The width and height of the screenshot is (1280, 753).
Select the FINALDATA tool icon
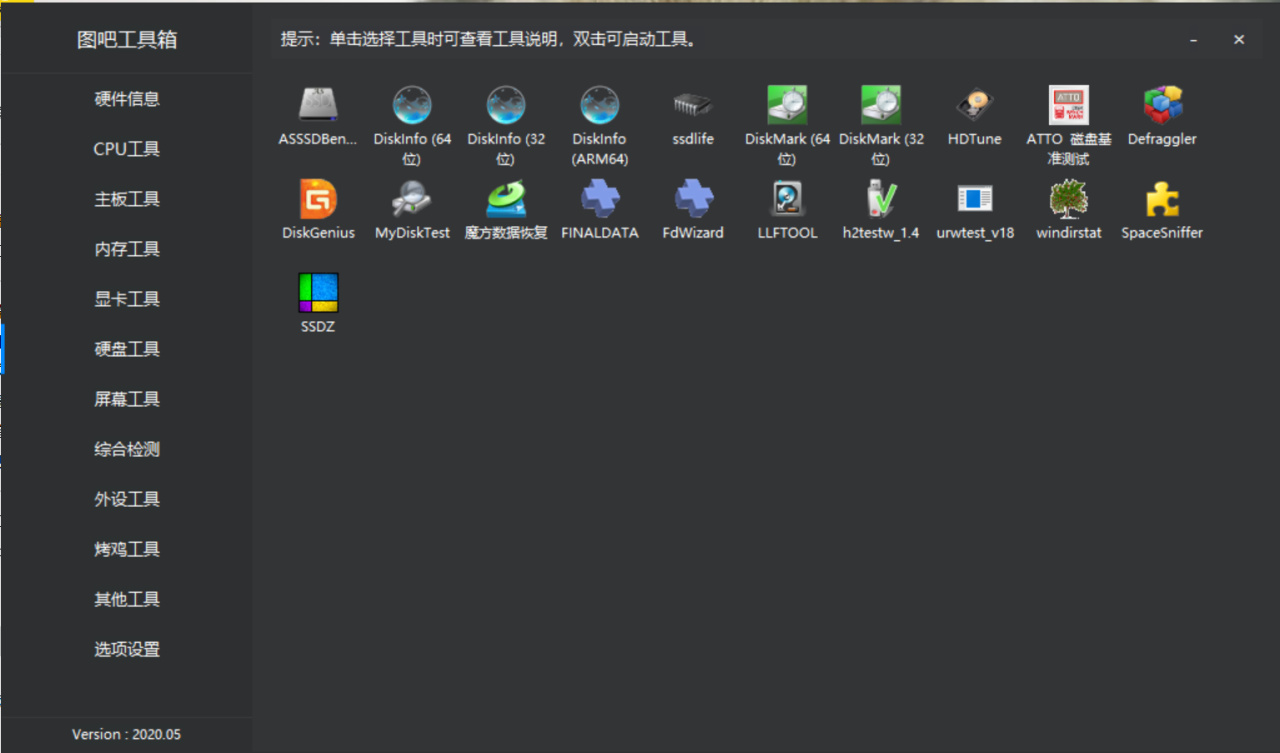600,199
